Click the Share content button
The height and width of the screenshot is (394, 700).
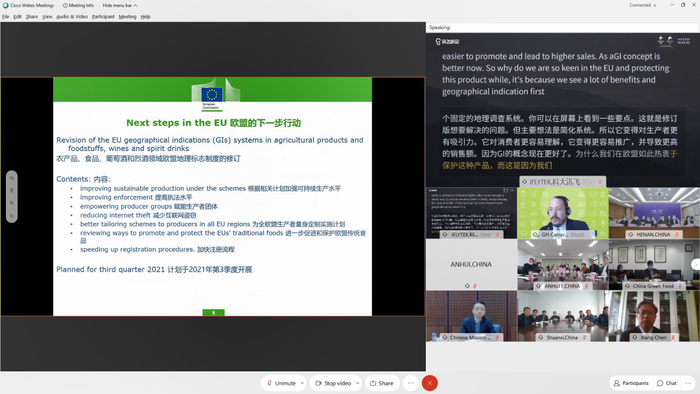382,383
